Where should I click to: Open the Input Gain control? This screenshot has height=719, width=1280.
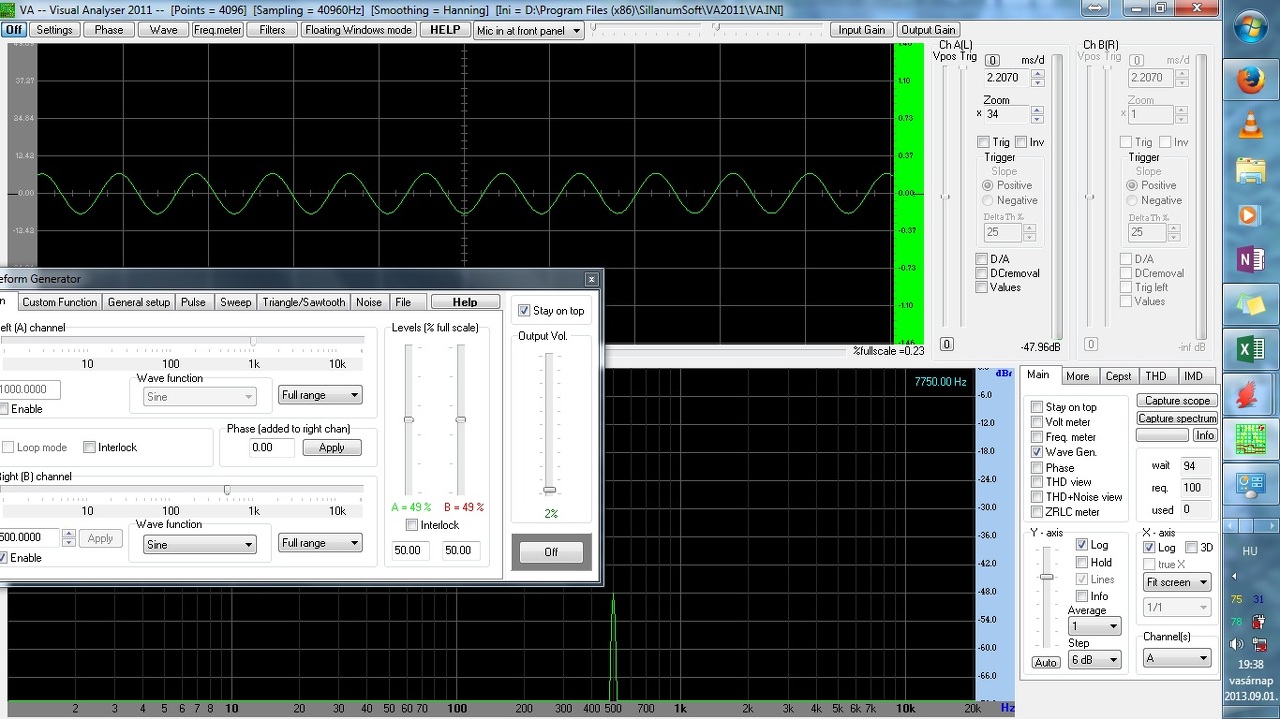(862, 30)
